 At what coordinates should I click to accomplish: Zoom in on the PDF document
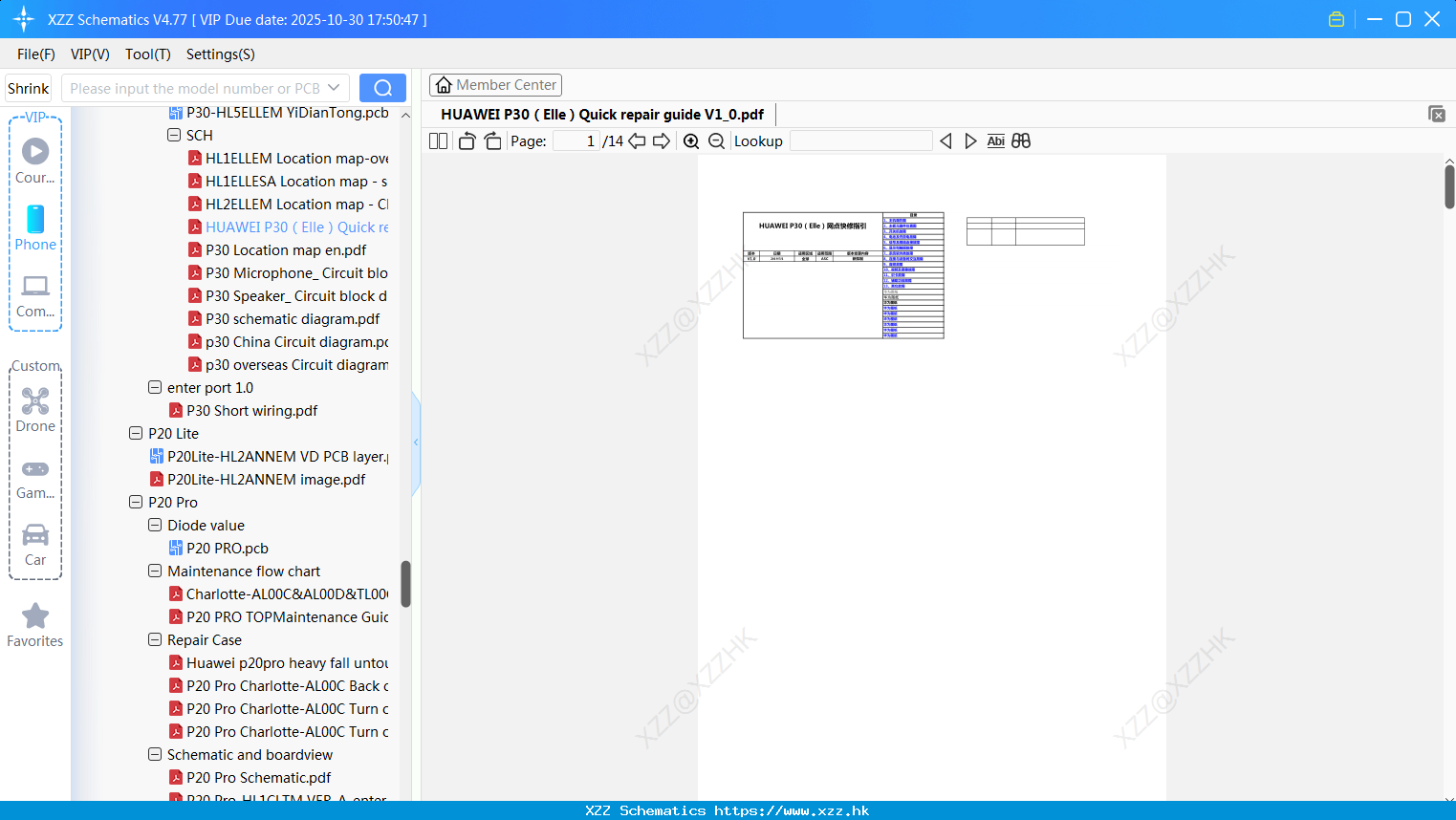coord(691,141)
